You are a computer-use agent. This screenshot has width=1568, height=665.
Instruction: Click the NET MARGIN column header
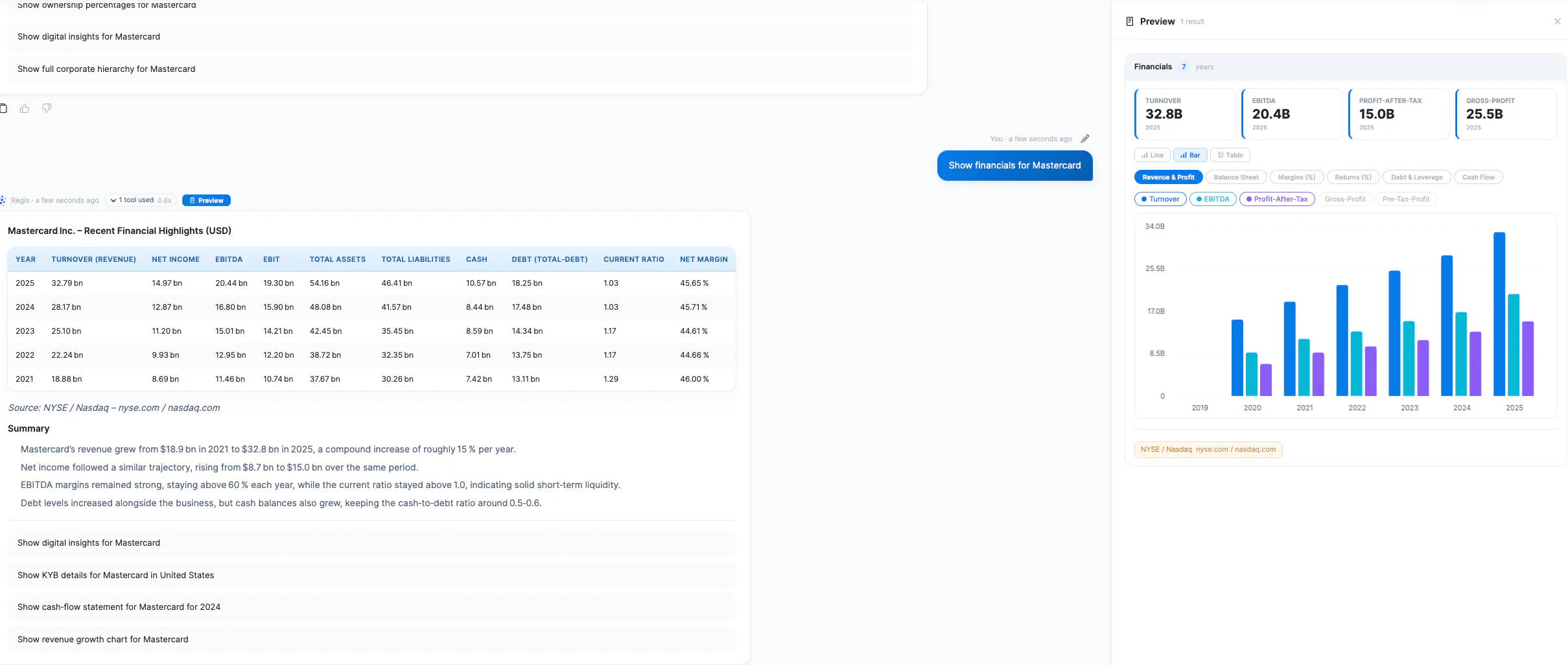click(x=704, y=259)
